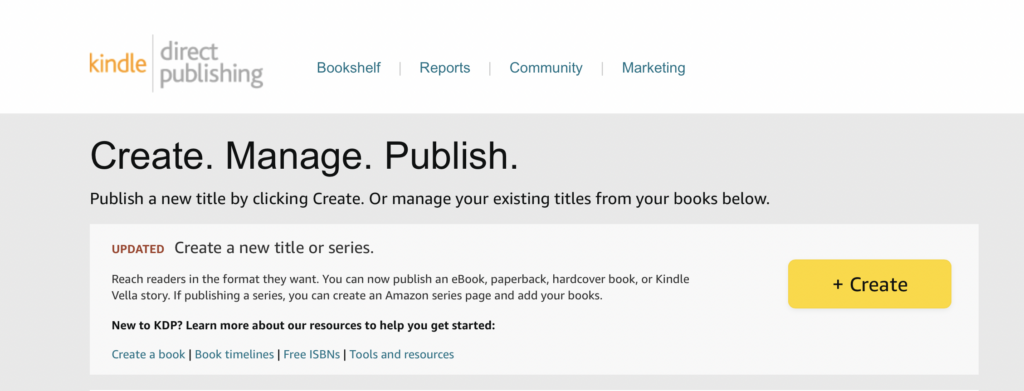The image size is (1024, 391).
Task: Open the Bookshelf navigation item
Action: [349, 68]
